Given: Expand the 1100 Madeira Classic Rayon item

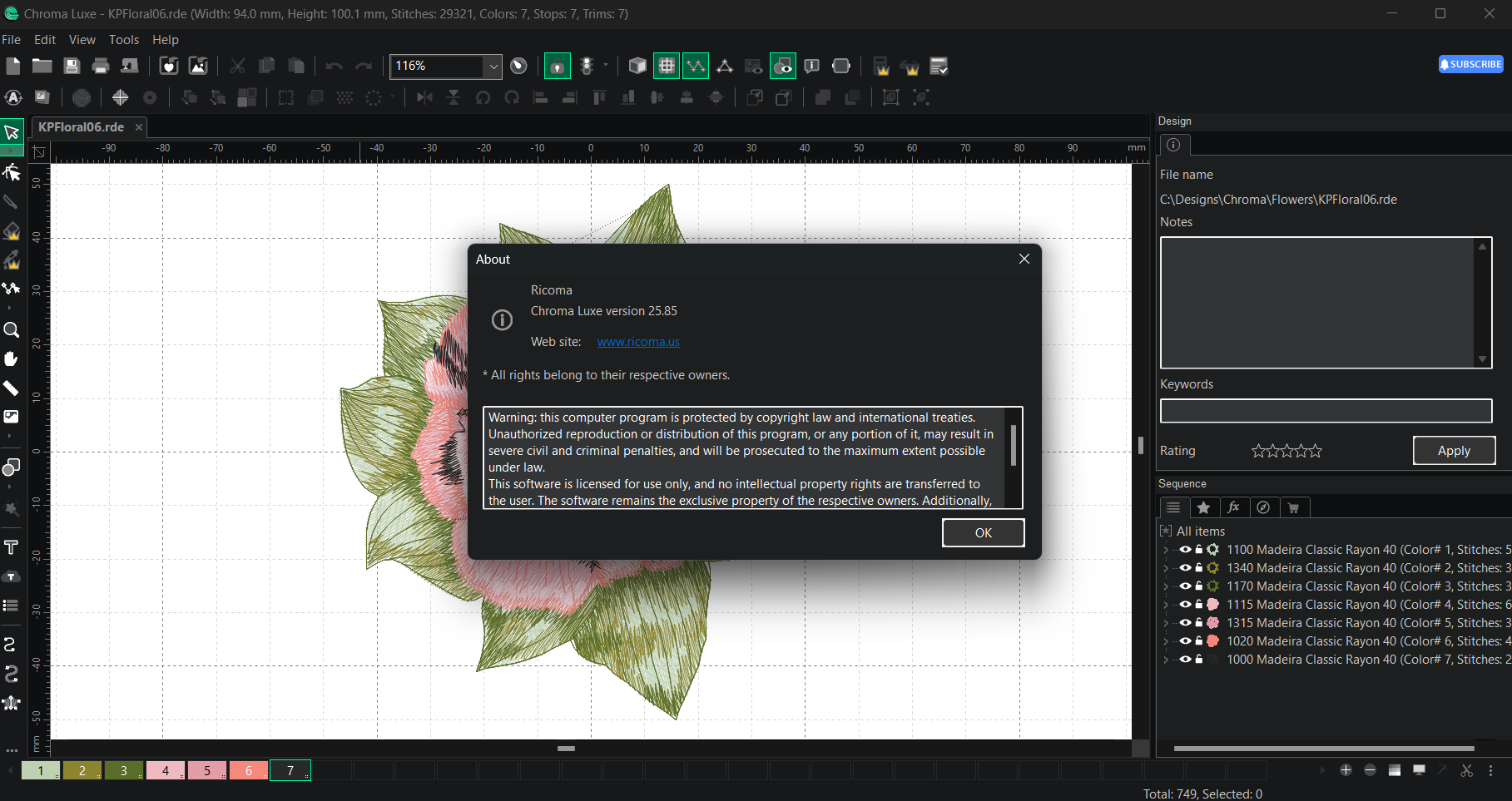Looking at the screenshot, I should [1166, 549].
